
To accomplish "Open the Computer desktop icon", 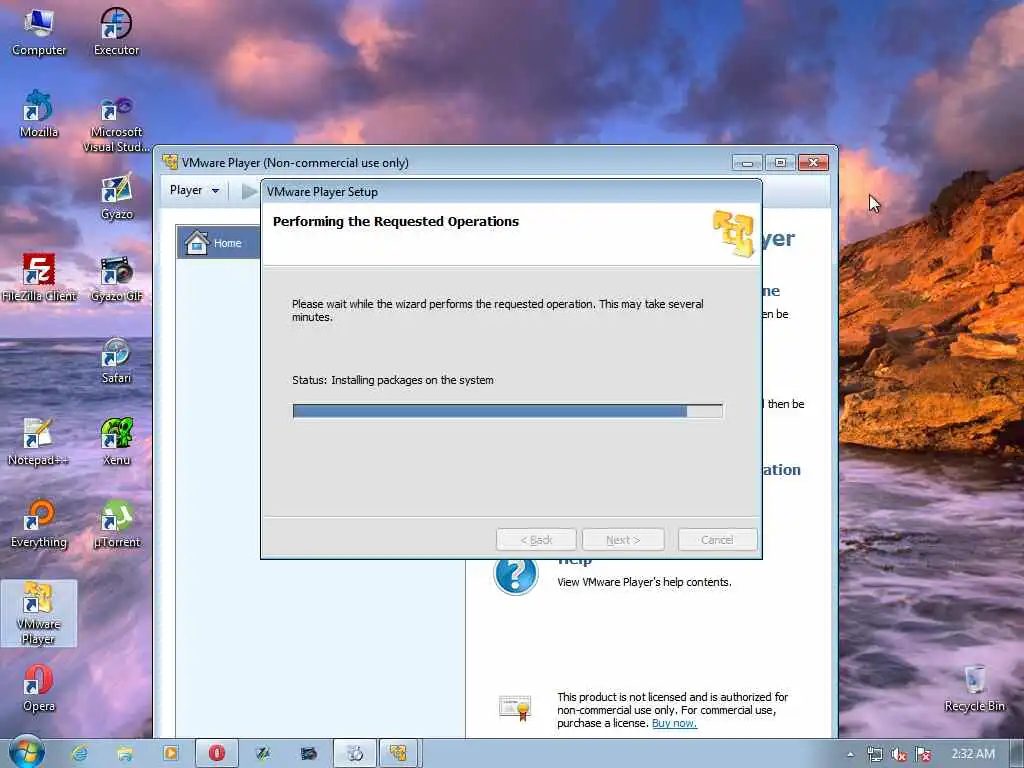I will [x=39, y=33].
